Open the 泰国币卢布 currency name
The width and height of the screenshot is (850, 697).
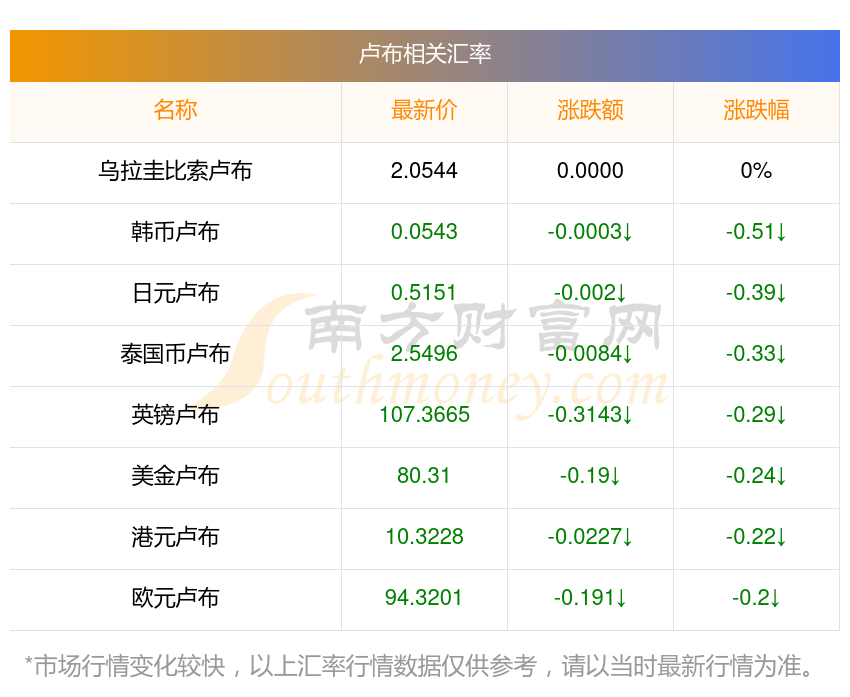click(175, 354)
